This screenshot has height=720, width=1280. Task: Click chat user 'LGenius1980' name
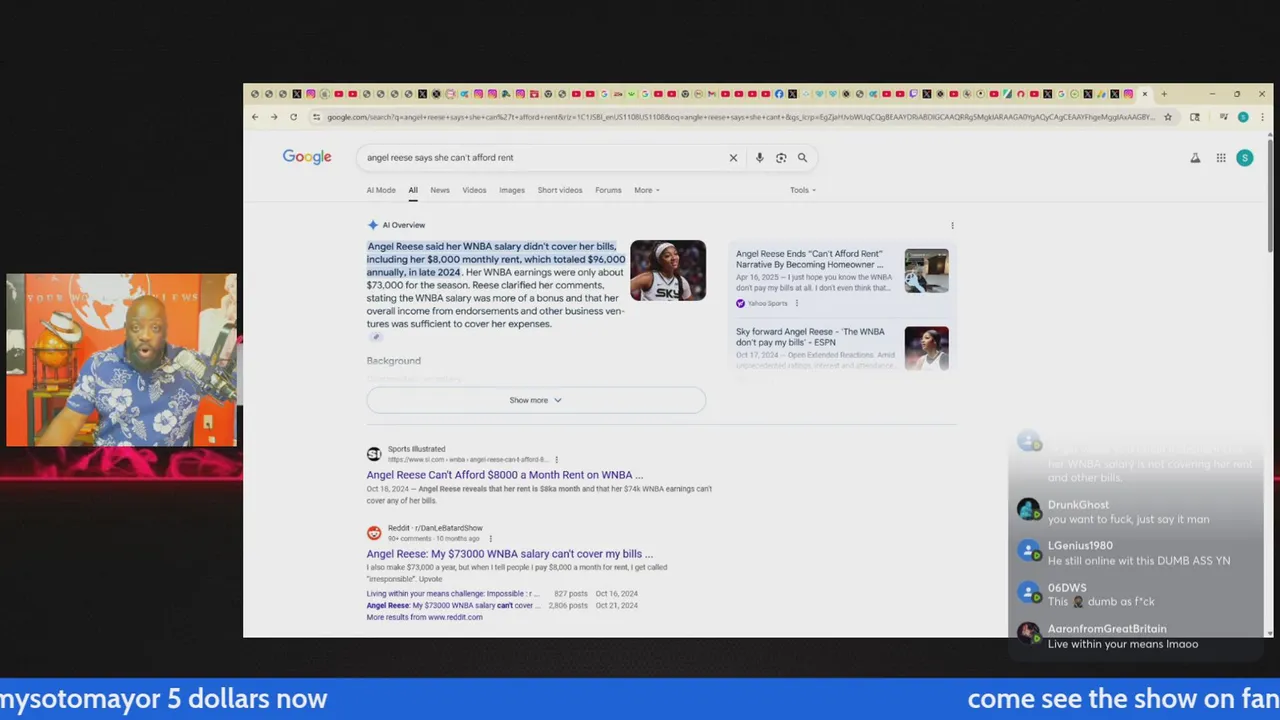tap(1080, 546)
